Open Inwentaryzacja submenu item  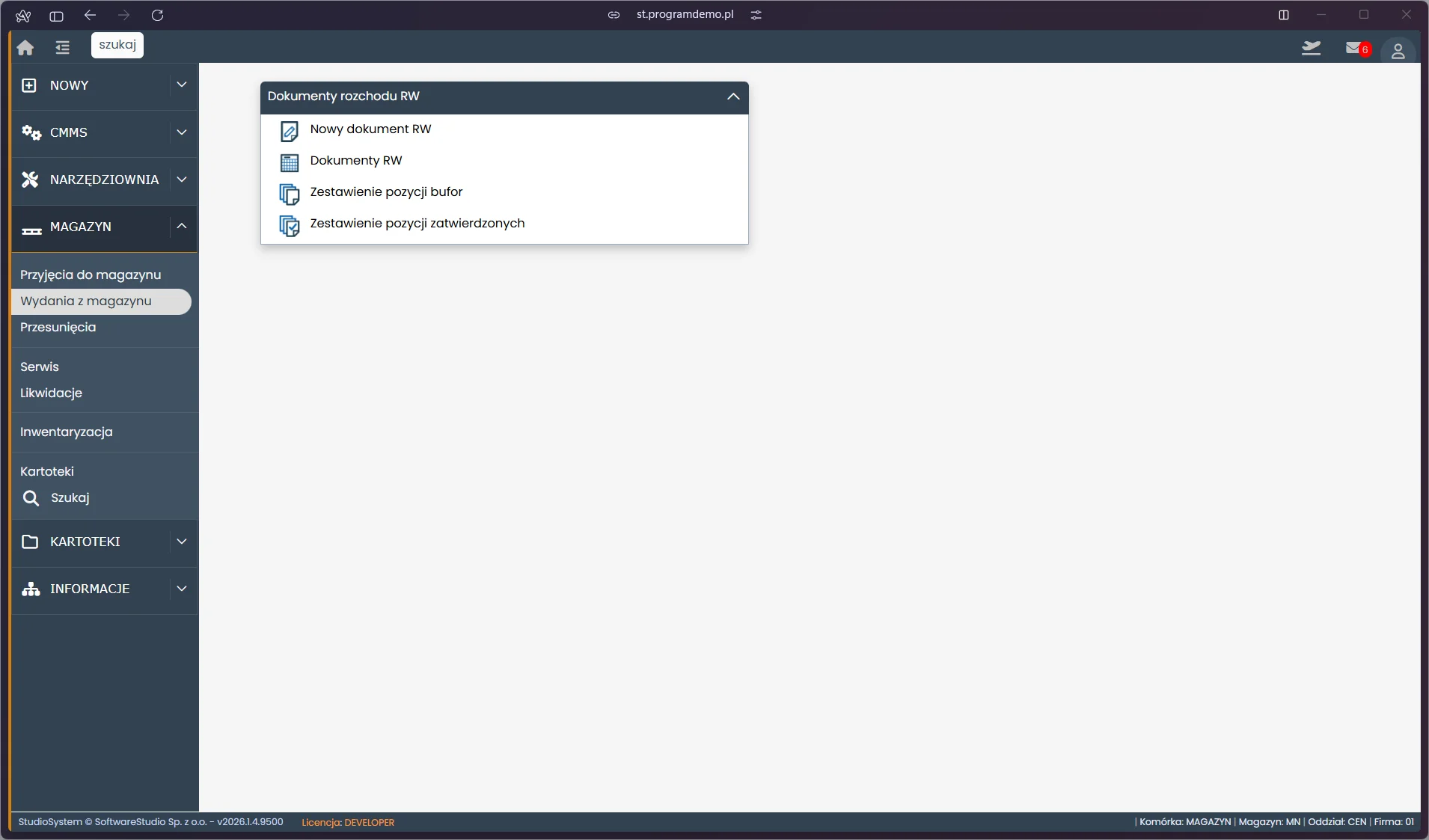[x=67, y=432]
